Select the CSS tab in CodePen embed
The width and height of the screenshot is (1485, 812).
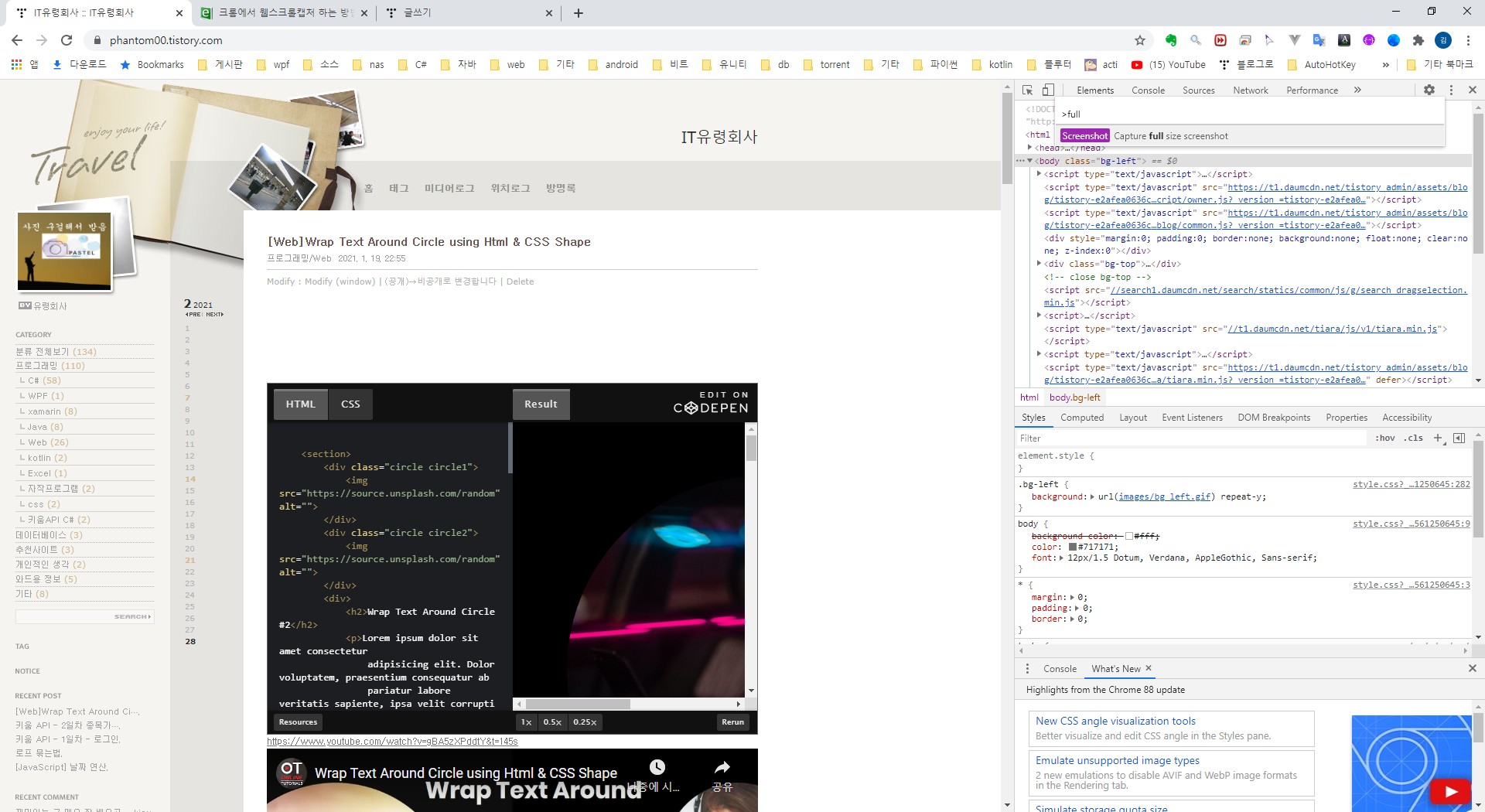coord(350,404)
